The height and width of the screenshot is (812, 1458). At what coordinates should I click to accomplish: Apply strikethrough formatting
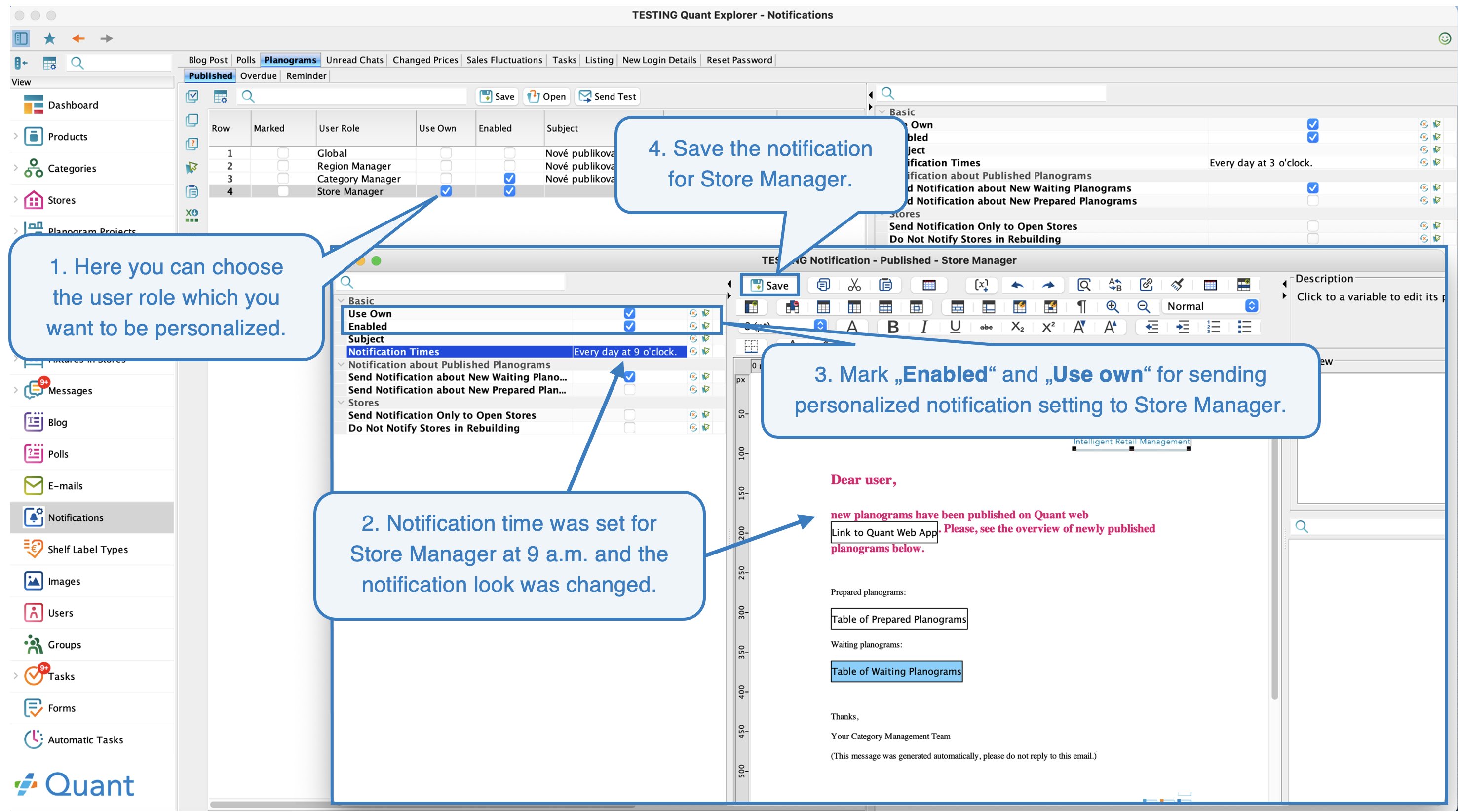pos(986,327)
